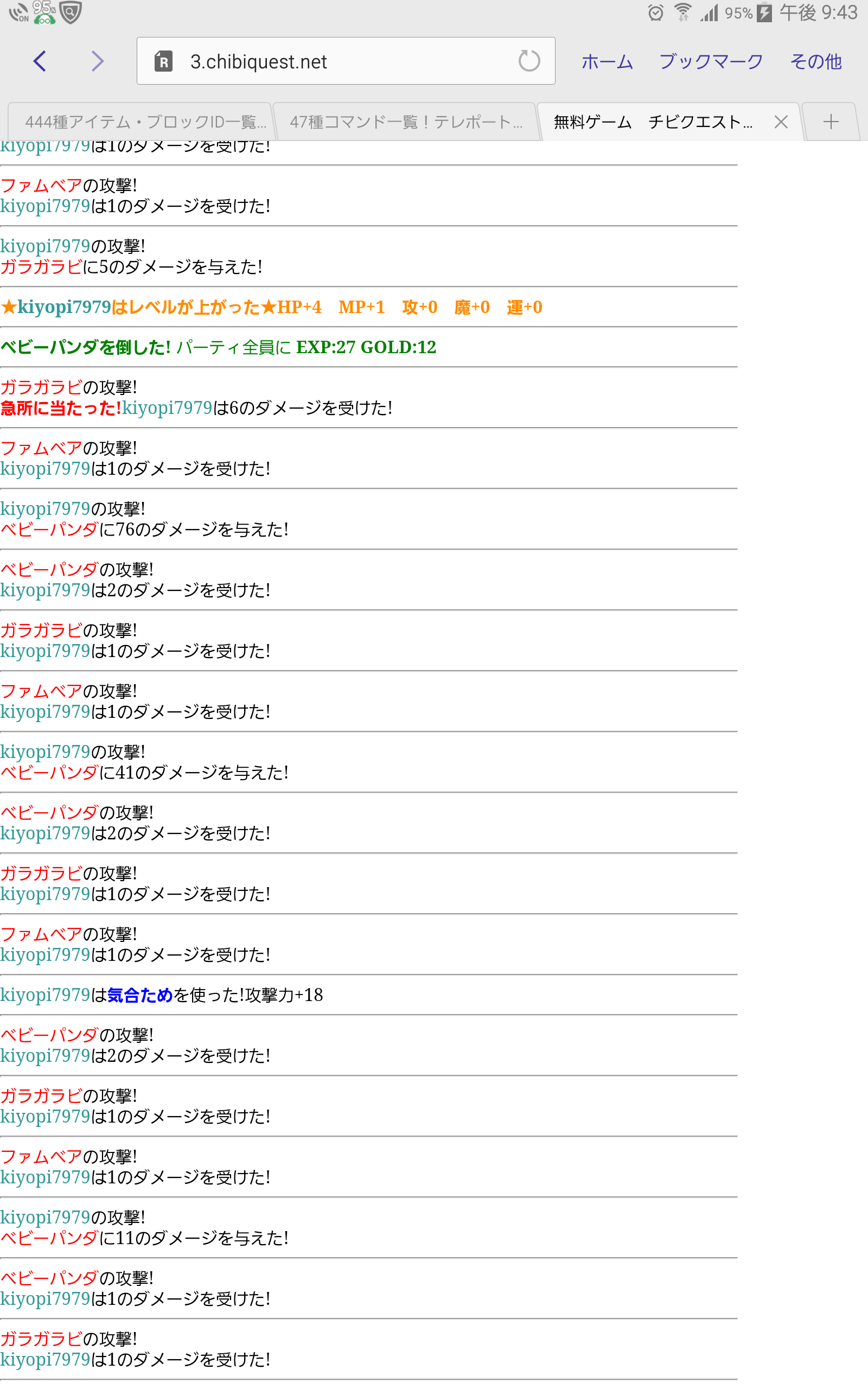The height and width of the screenshot is (1389, 868).
Task: Click MP+1 in the level-up line
Action: tap(362, 307)
